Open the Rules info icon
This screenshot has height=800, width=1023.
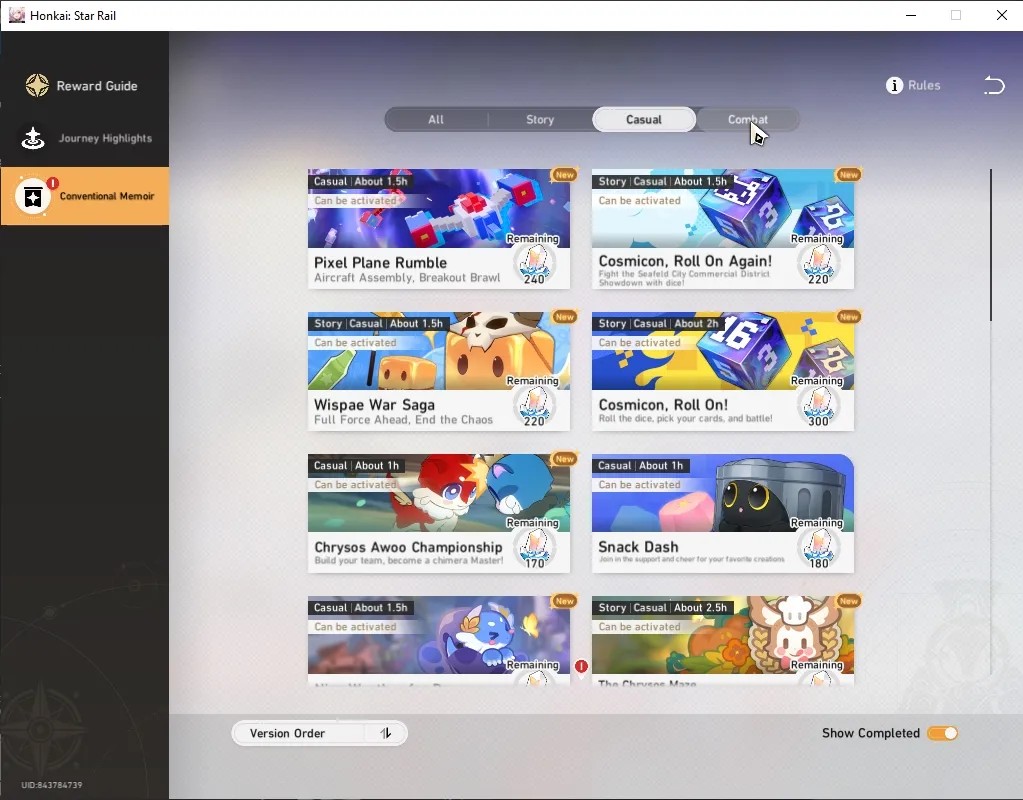(x=894, y=85)
